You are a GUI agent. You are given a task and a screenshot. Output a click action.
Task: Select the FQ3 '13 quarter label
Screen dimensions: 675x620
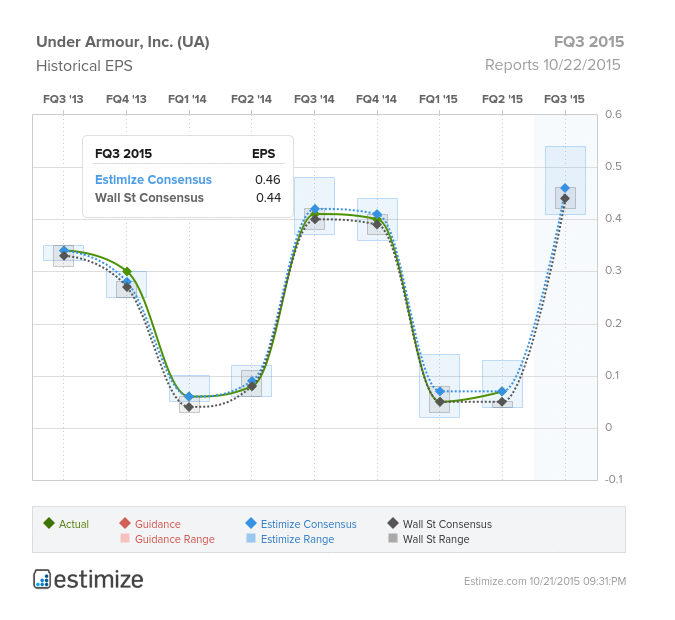63,99
